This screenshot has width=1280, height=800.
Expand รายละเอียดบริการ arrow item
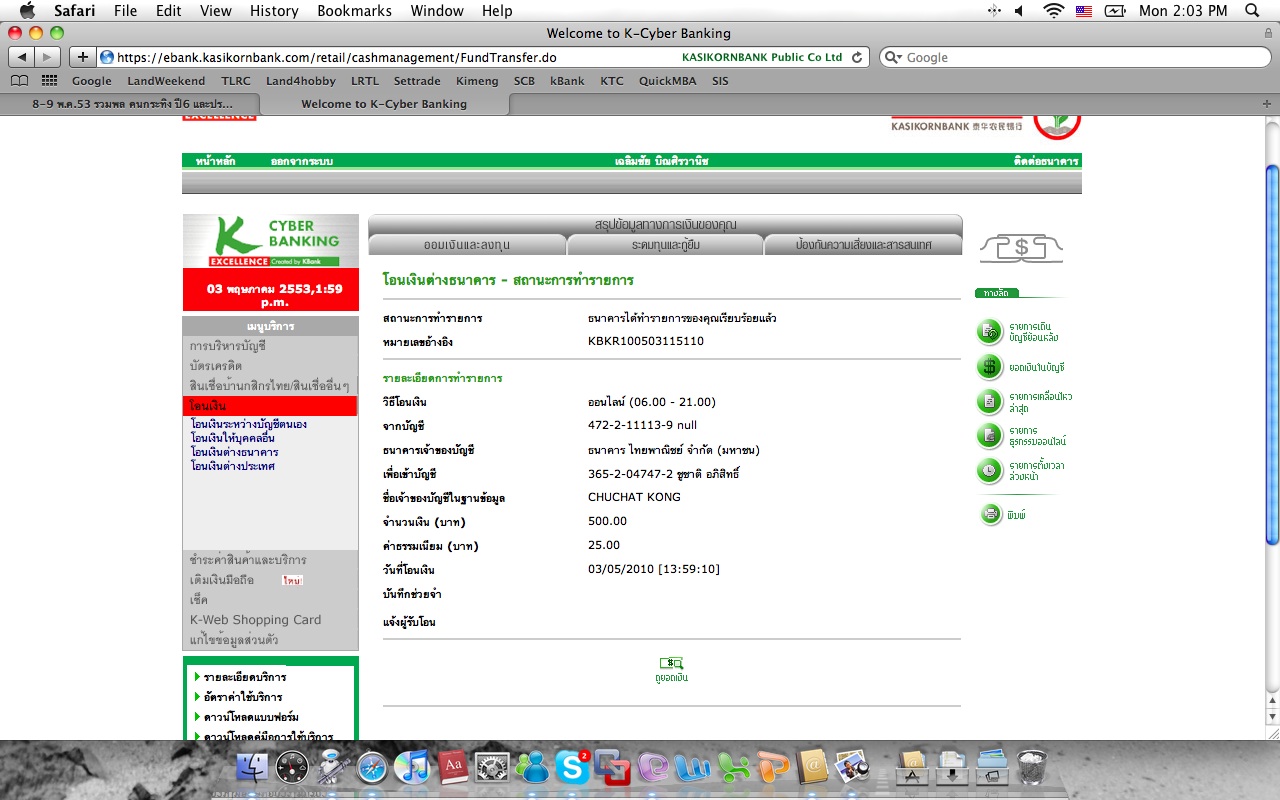(x=244, y=677)
